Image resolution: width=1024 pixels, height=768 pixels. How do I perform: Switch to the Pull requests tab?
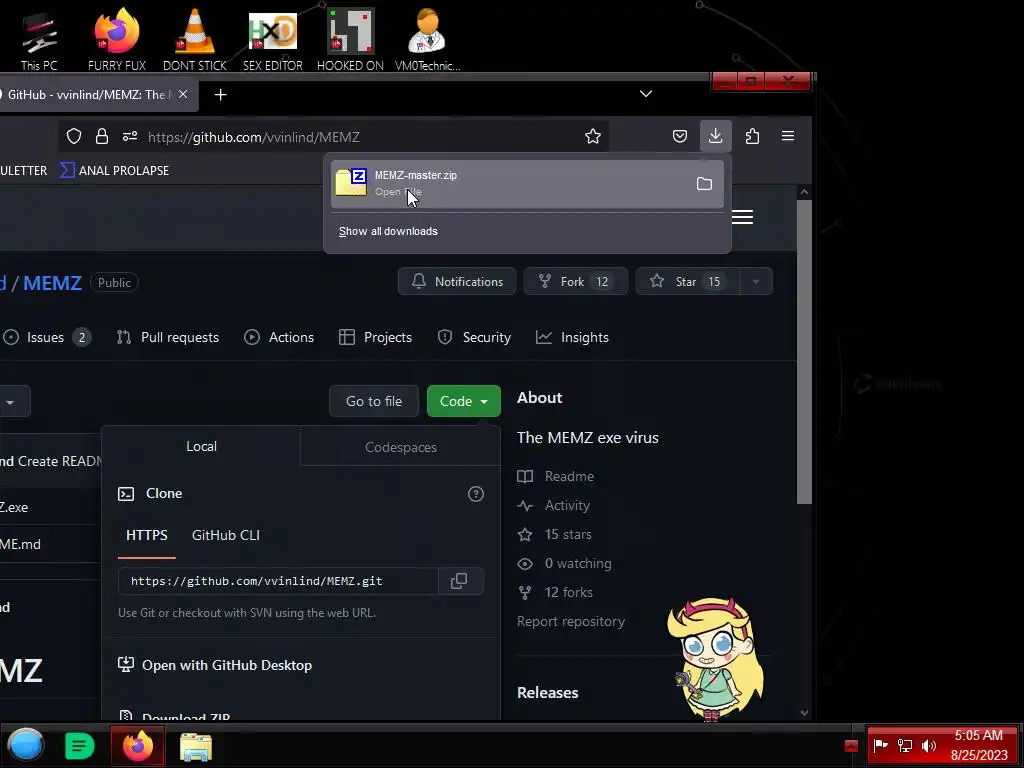(168, 337)
